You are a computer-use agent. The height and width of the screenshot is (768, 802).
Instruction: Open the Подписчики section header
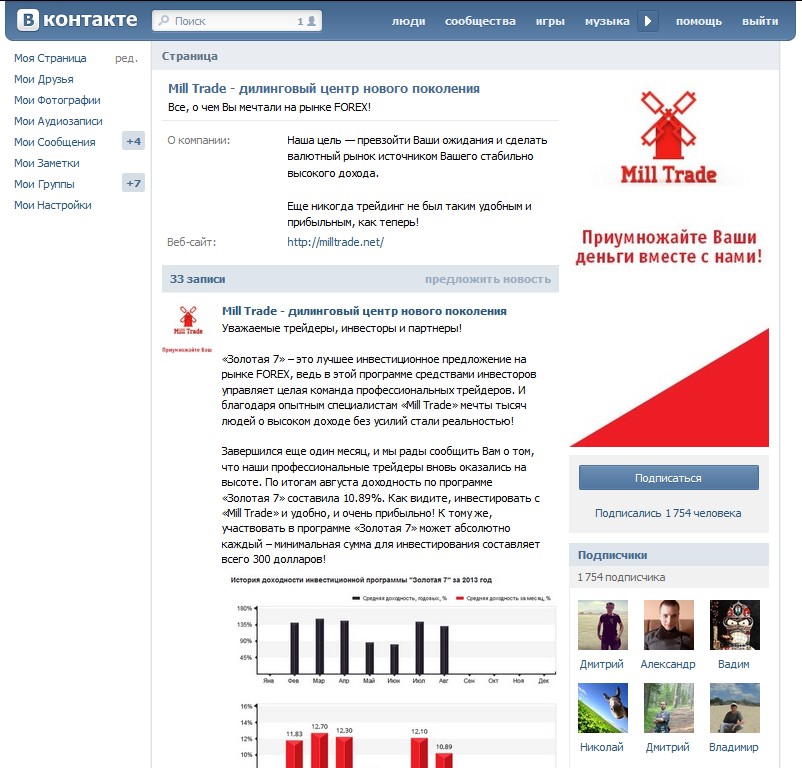click(x=612, y=555)
